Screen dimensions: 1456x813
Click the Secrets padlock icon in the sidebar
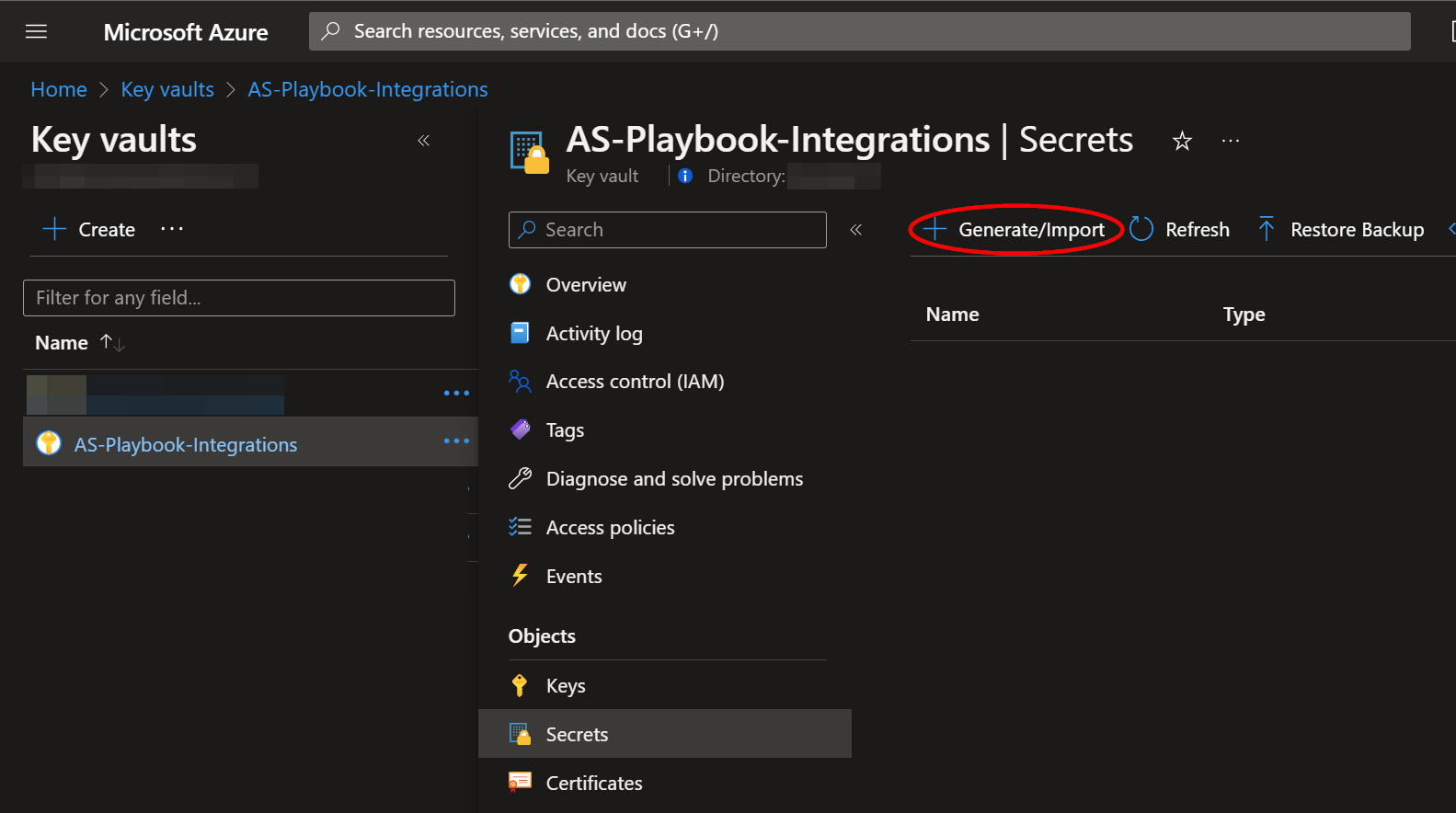tap(520, 734)
